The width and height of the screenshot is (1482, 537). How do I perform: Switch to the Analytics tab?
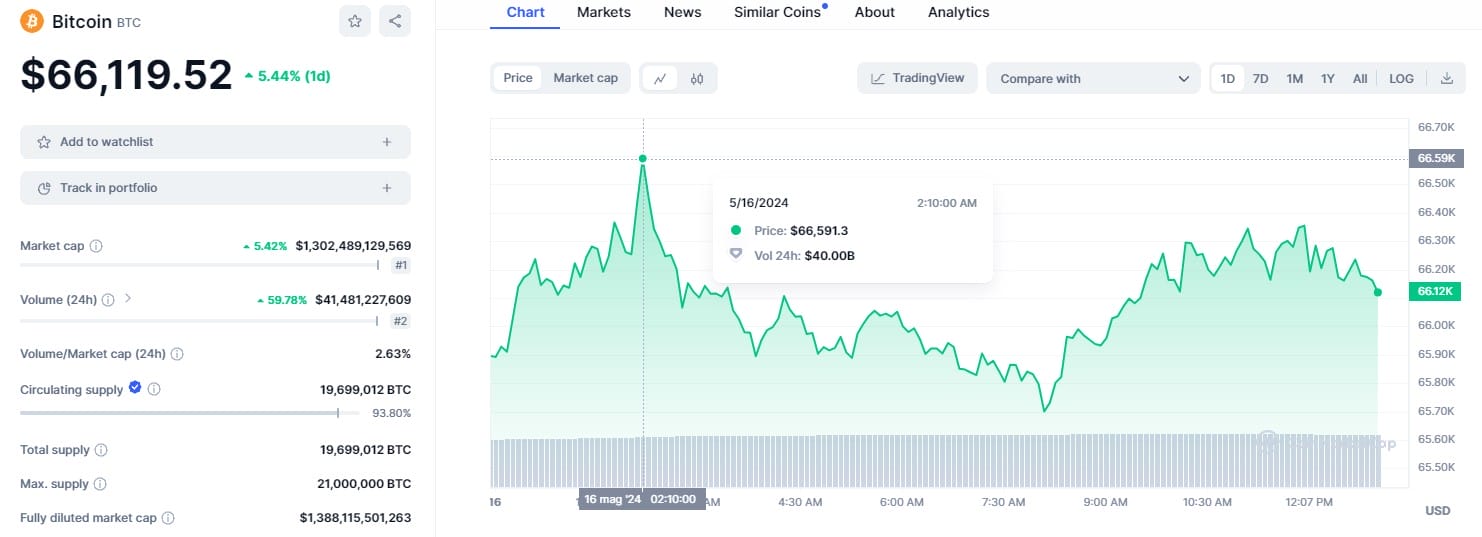click(x=958, y=12)
